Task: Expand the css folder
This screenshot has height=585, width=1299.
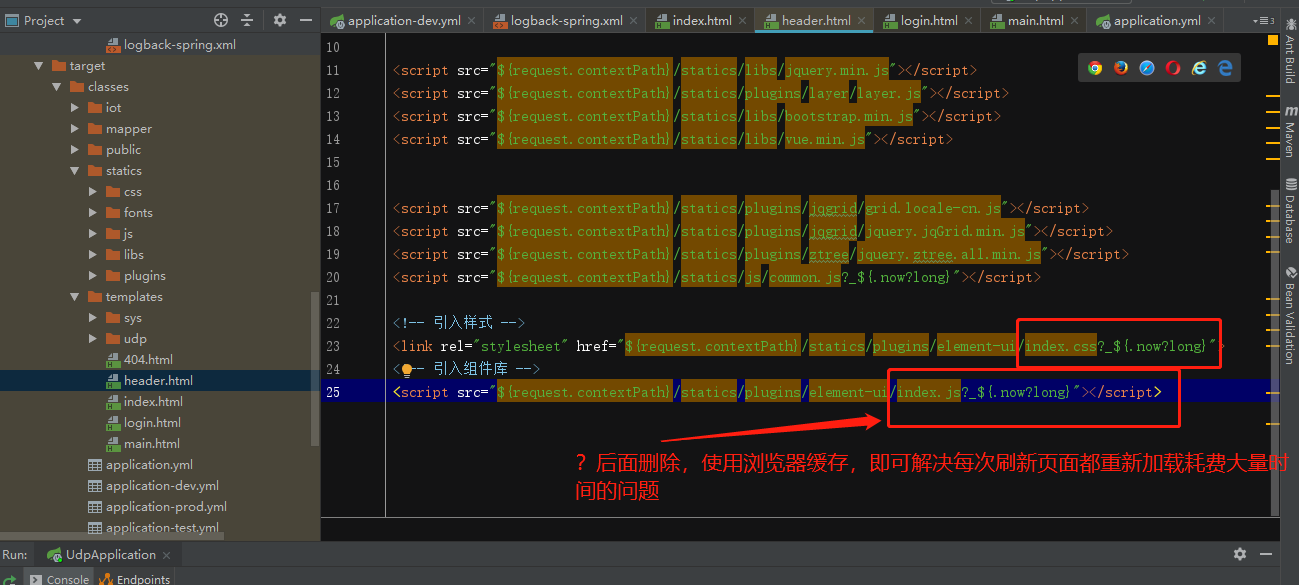Action: tap(93, 192)
